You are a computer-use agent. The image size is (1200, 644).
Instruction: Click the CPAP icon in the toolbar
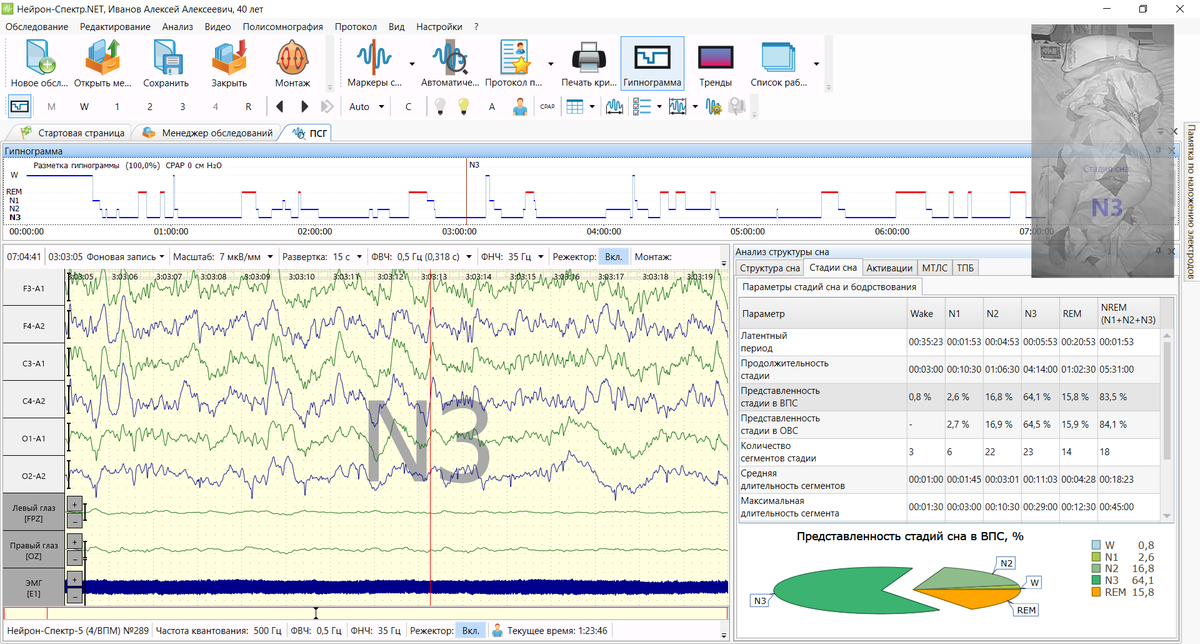pyautogui.click(x=547, y=106)
